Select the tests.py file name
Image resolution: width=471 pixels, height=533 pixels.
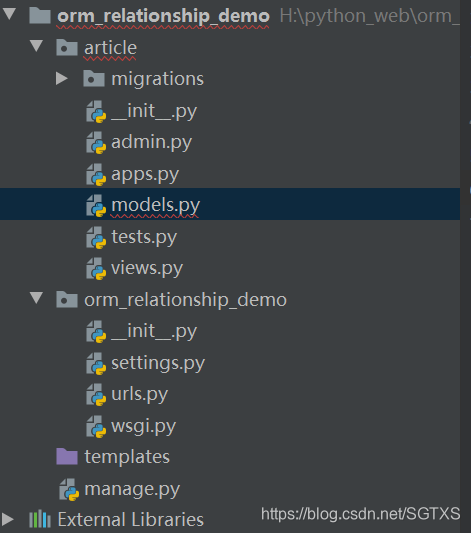(144, 237)
